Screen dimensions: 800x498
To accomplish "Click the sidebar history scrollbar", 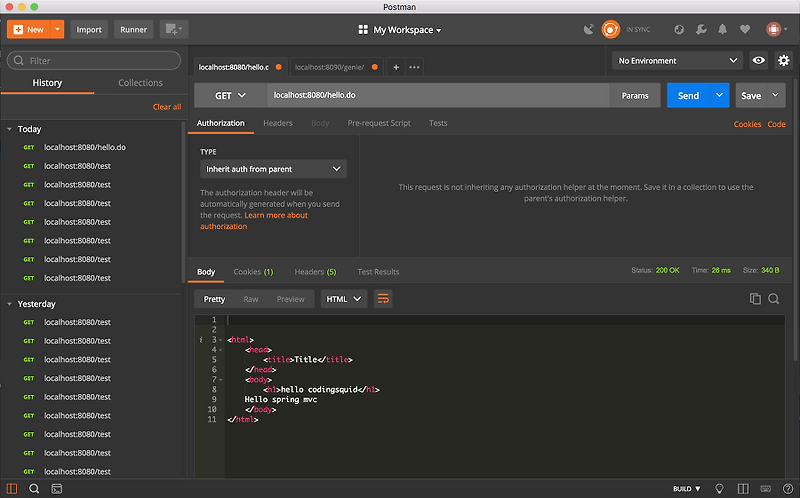I will tap(184, 202).
